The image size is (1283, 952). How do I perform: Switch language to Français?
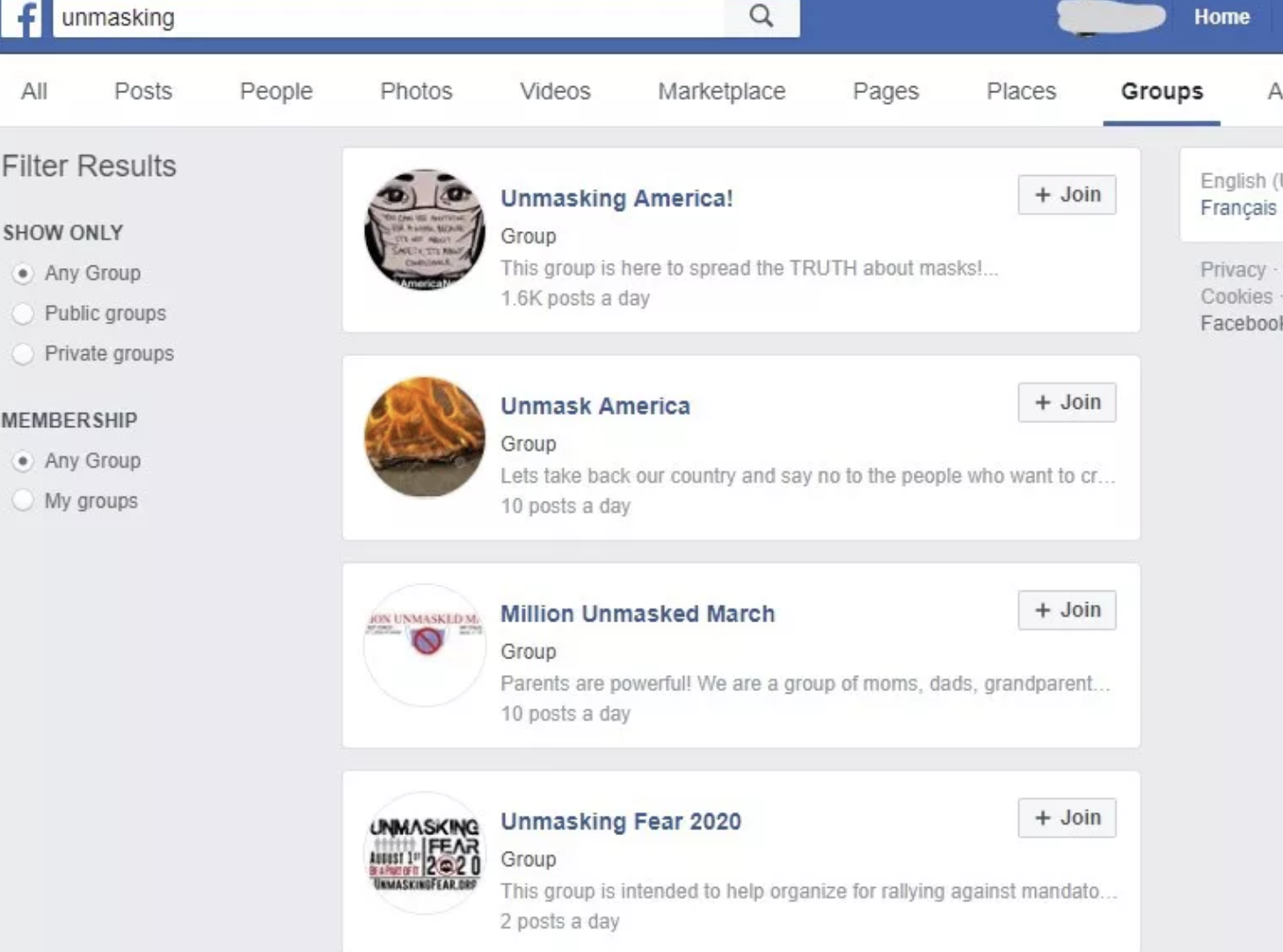pos(1238,208)
